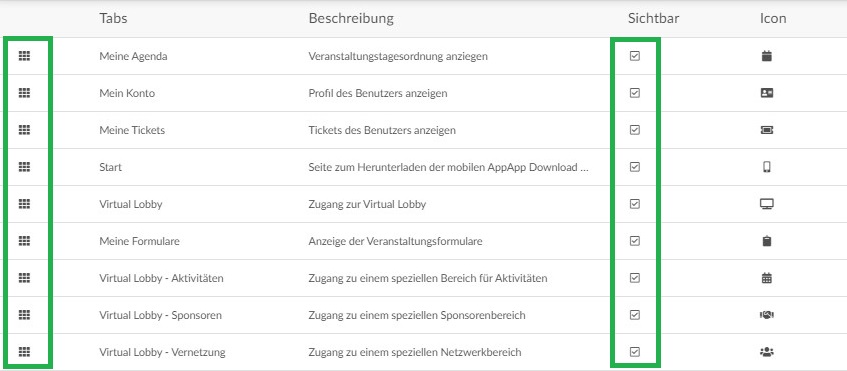Uncheck Sichtbar for Meine Agenda
Screen dimensions: 847x371
point(635,56)
